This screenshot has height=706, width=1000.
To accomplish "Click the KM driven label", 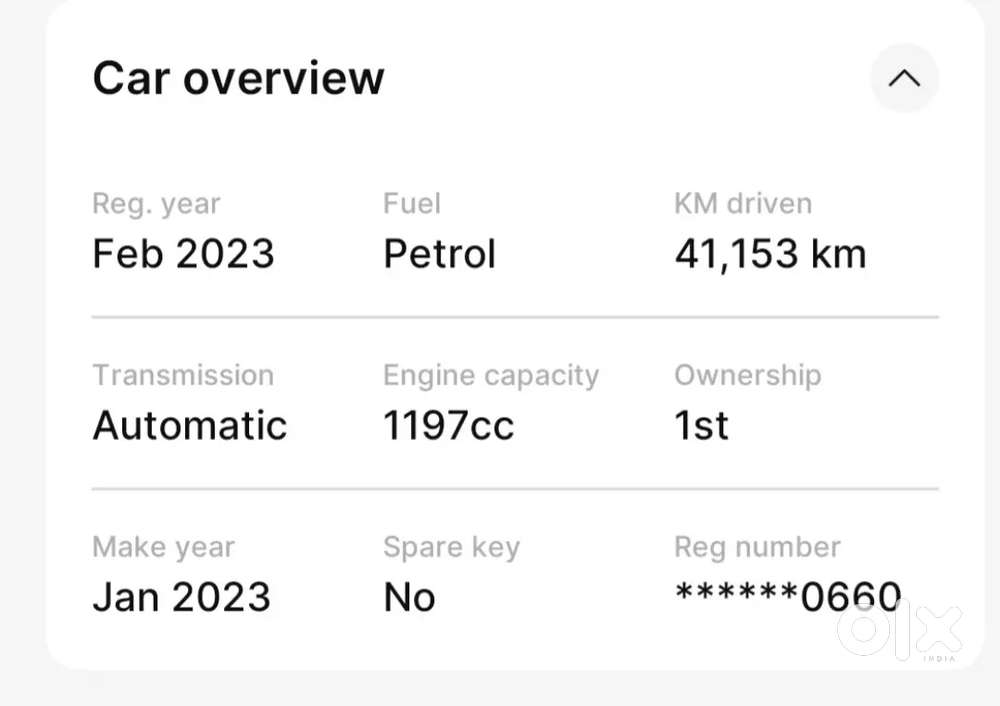I will [x=742, y=203].
